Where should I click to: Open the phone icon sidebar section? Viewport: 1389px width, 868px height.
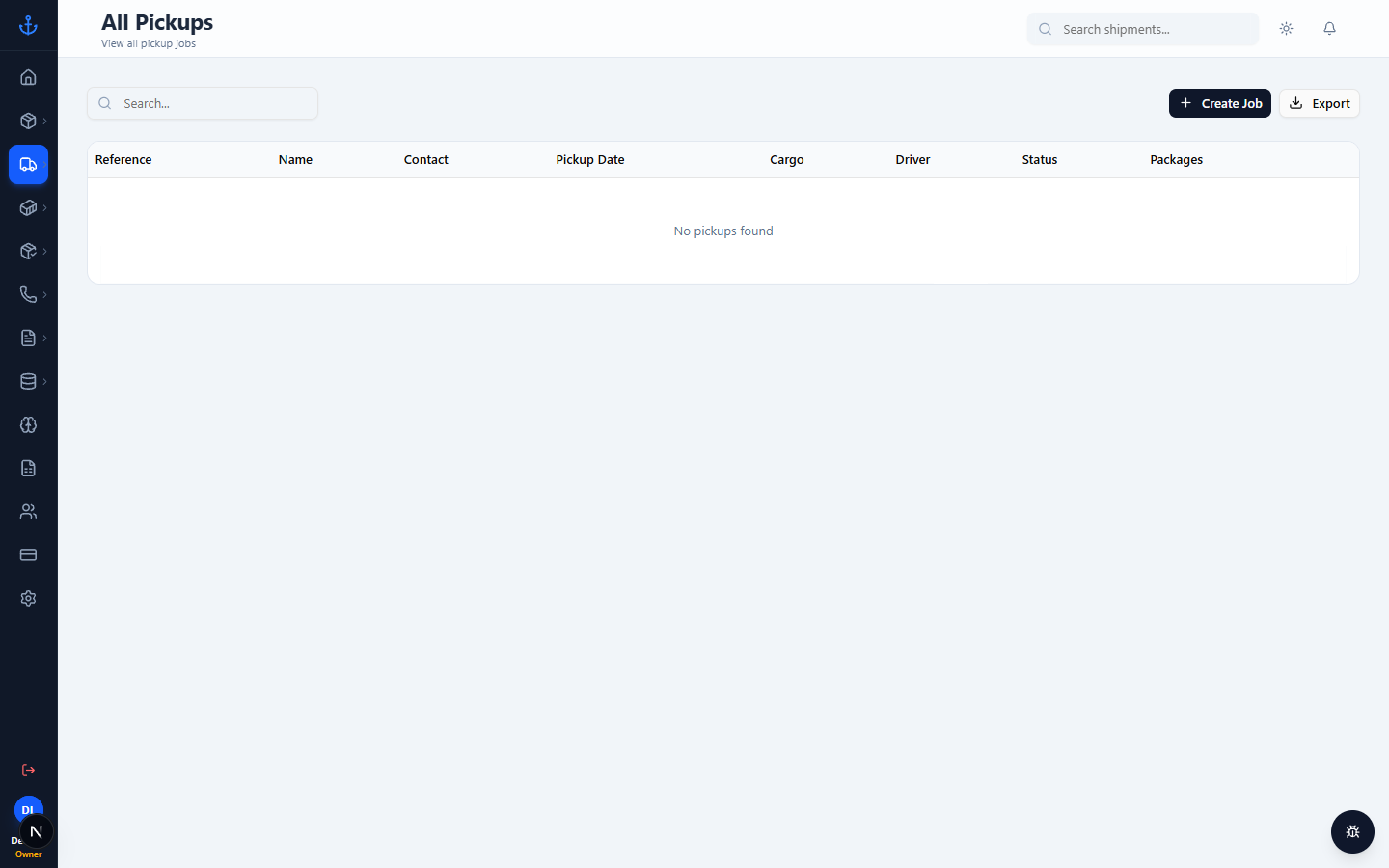coord(28,294)
